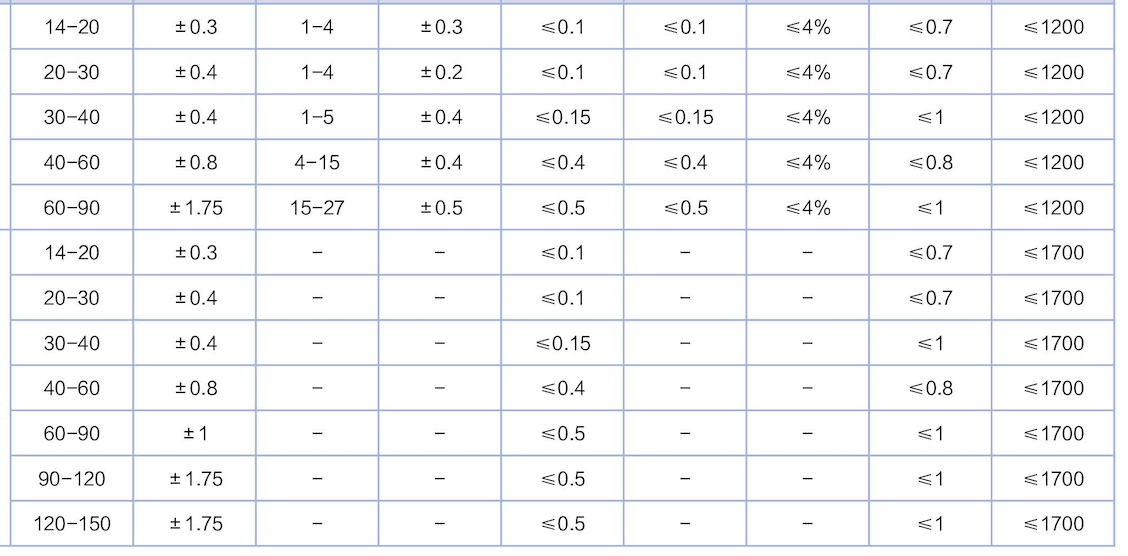This screenshot has height=556, width=1128.
Task: Click the ±1.75 cell in 60–90 row
Action: (x=195, y=208)
